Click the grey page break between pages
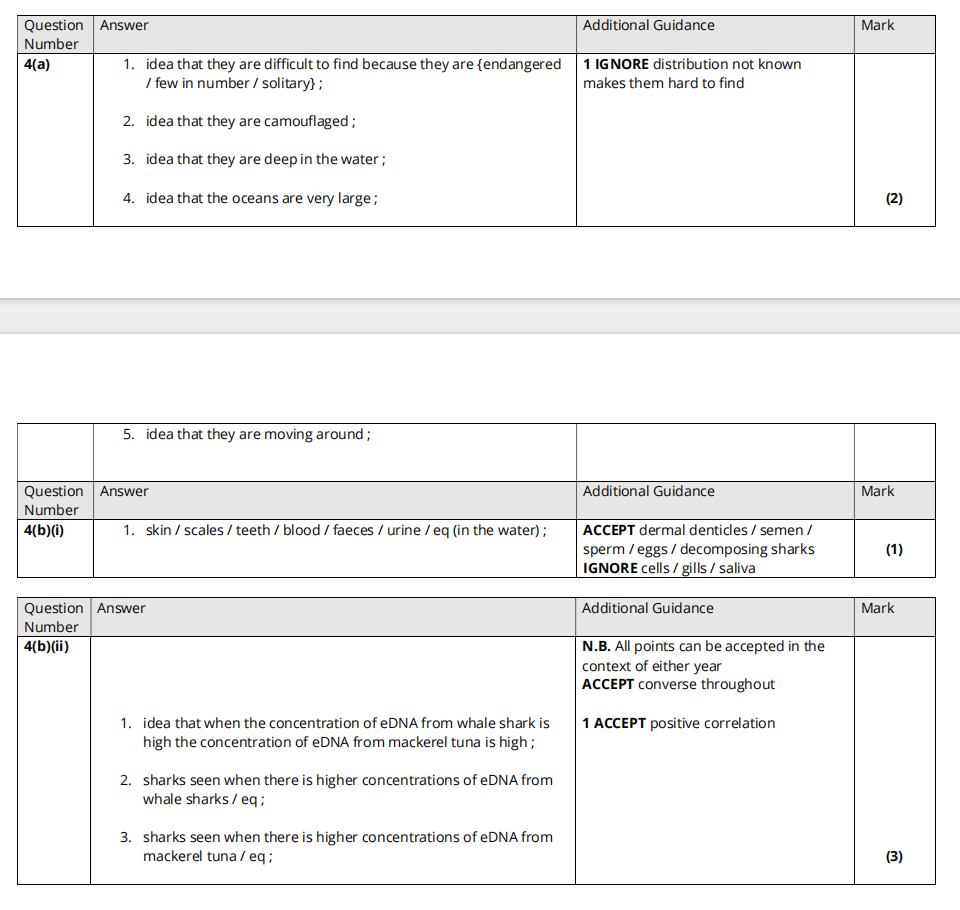 pos(480,316)
